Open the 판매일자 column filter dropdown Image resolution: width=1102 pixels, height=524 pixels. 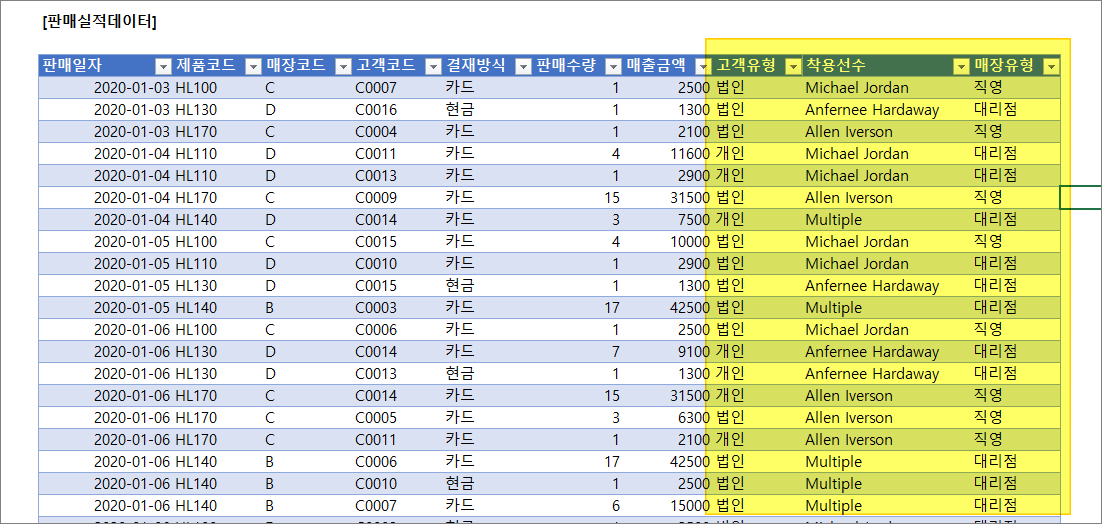click(x=163, y=66)
